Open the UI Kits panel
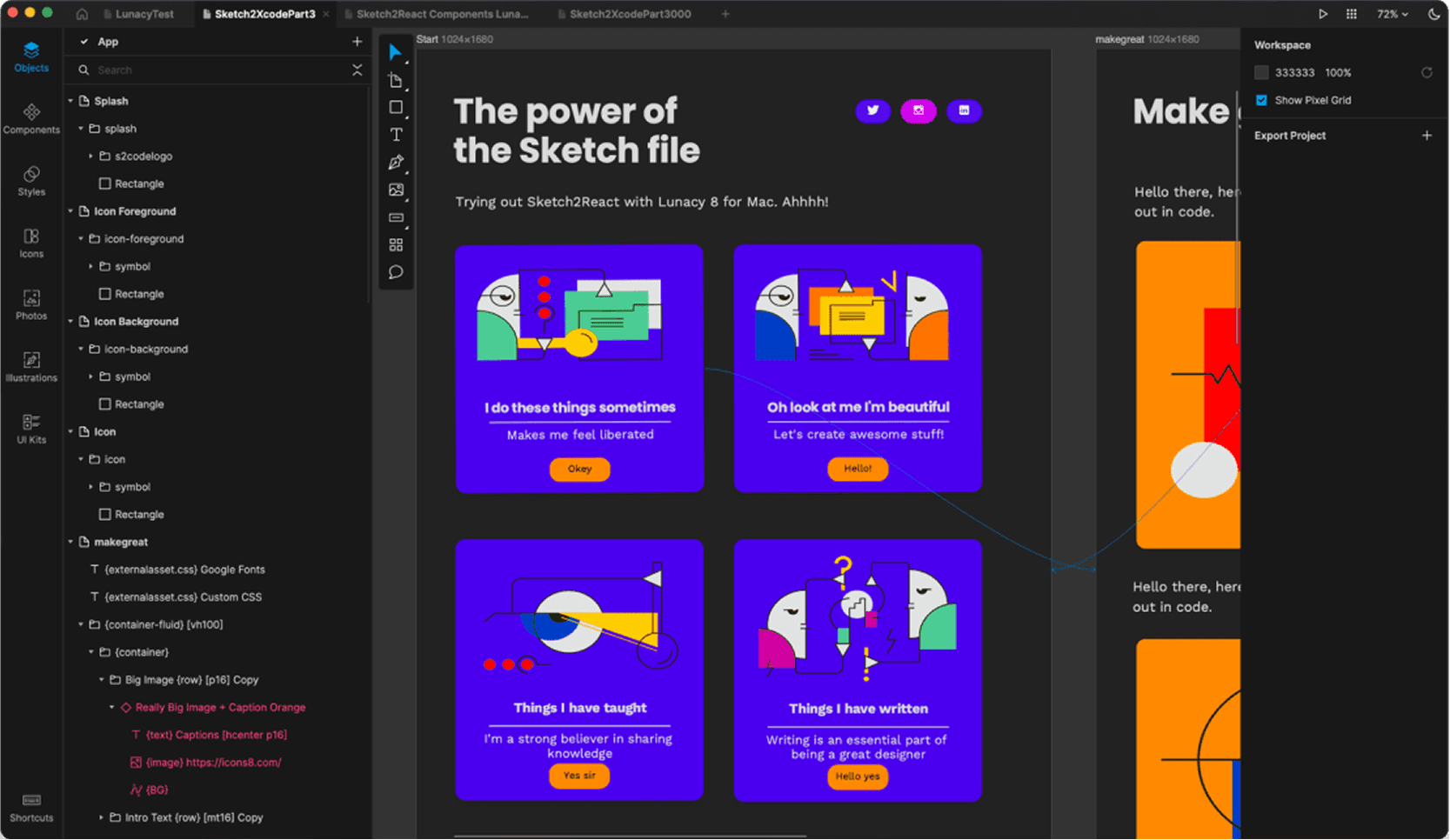The image size is (1450, 840). pyautogui.click(x=31, y=430)
